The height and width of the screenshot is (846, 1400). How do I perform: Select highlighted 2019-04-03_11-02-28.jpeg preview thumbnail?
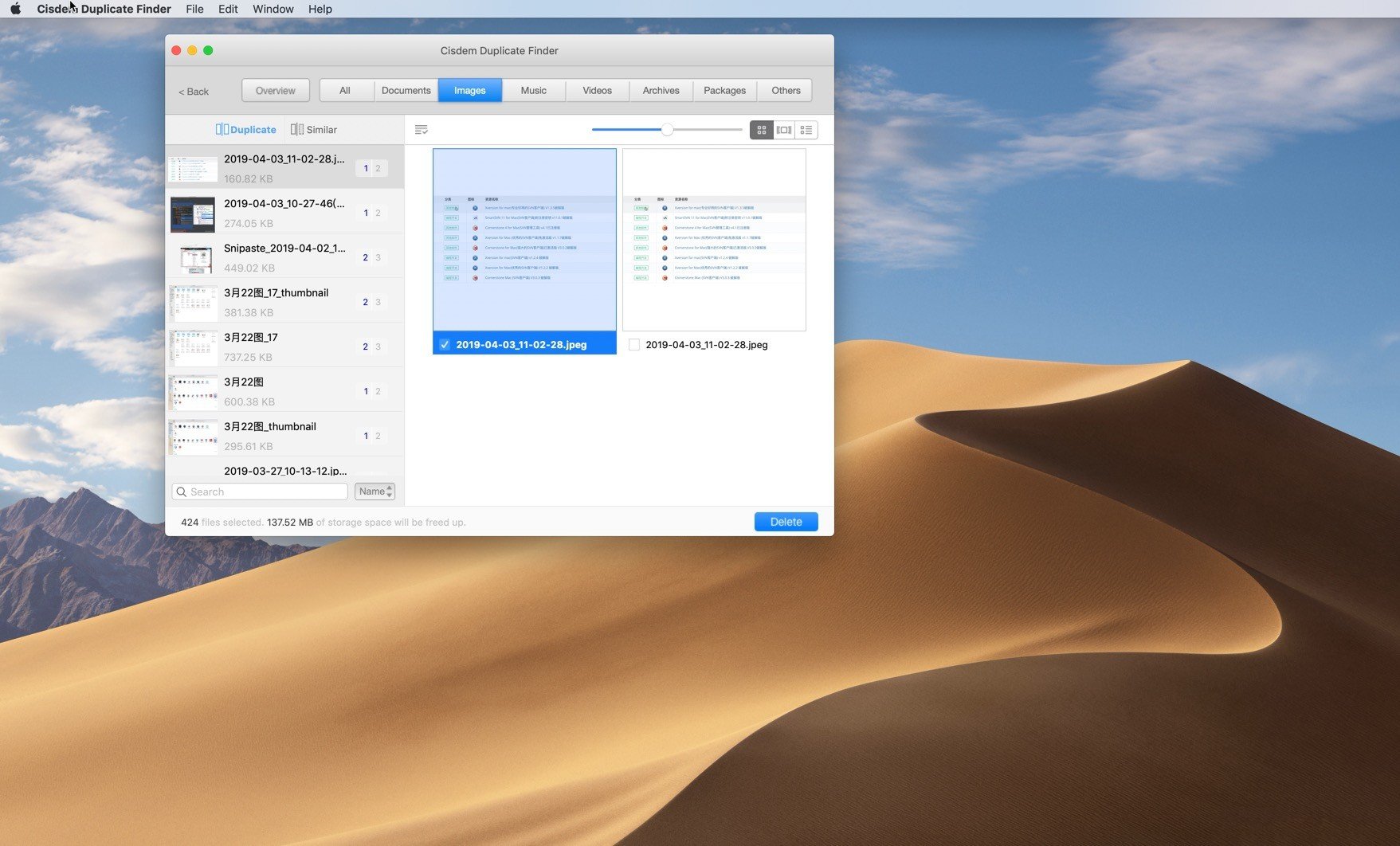point(524,240)
